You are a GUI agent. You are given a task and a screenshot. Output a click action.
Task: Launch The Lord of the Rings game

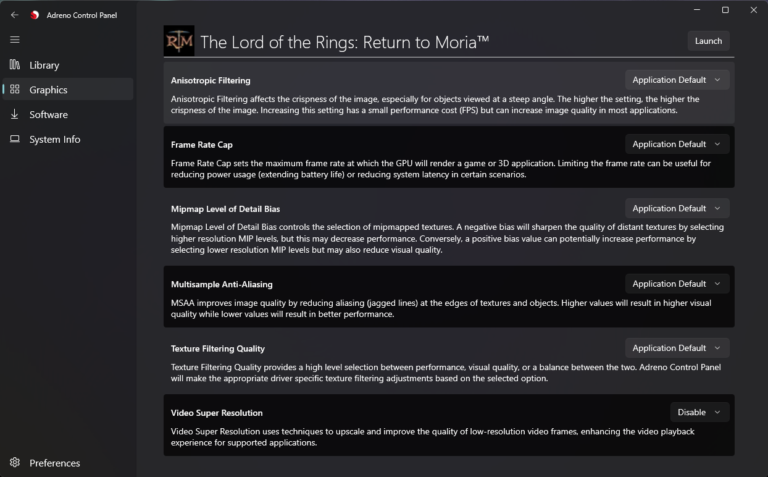pyautogui.click(x=708, y=41)
